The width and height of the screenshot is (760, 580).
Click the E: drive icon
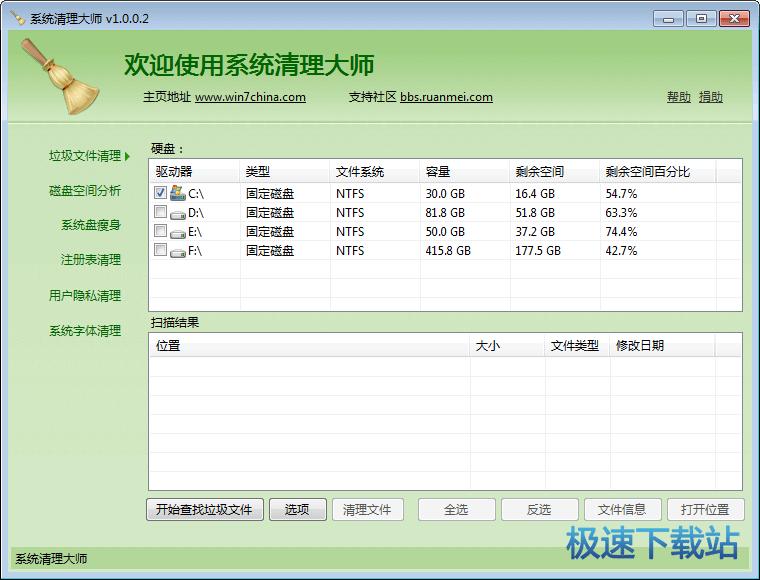click(x=178, y=232)
